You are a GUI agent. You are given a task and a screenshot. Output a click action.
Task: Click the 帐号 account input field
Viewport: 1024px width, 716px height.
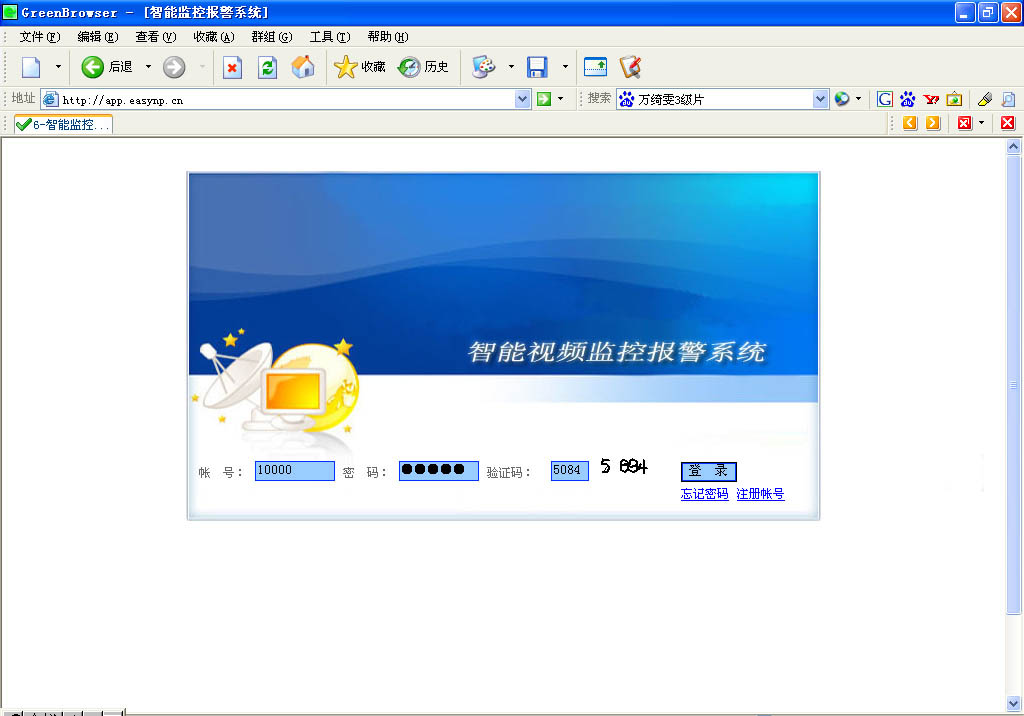point(294,471)
